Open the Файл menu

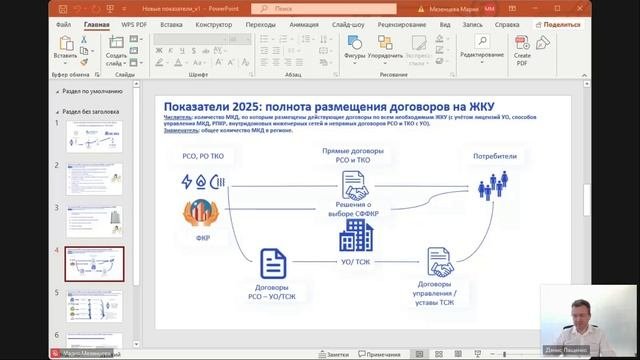63,24
